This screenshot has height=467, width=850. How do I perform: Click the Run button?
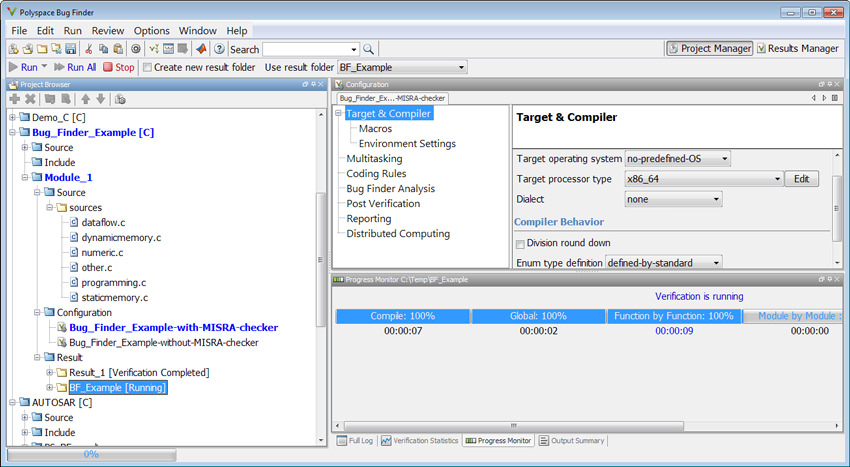tap(23, 67)
